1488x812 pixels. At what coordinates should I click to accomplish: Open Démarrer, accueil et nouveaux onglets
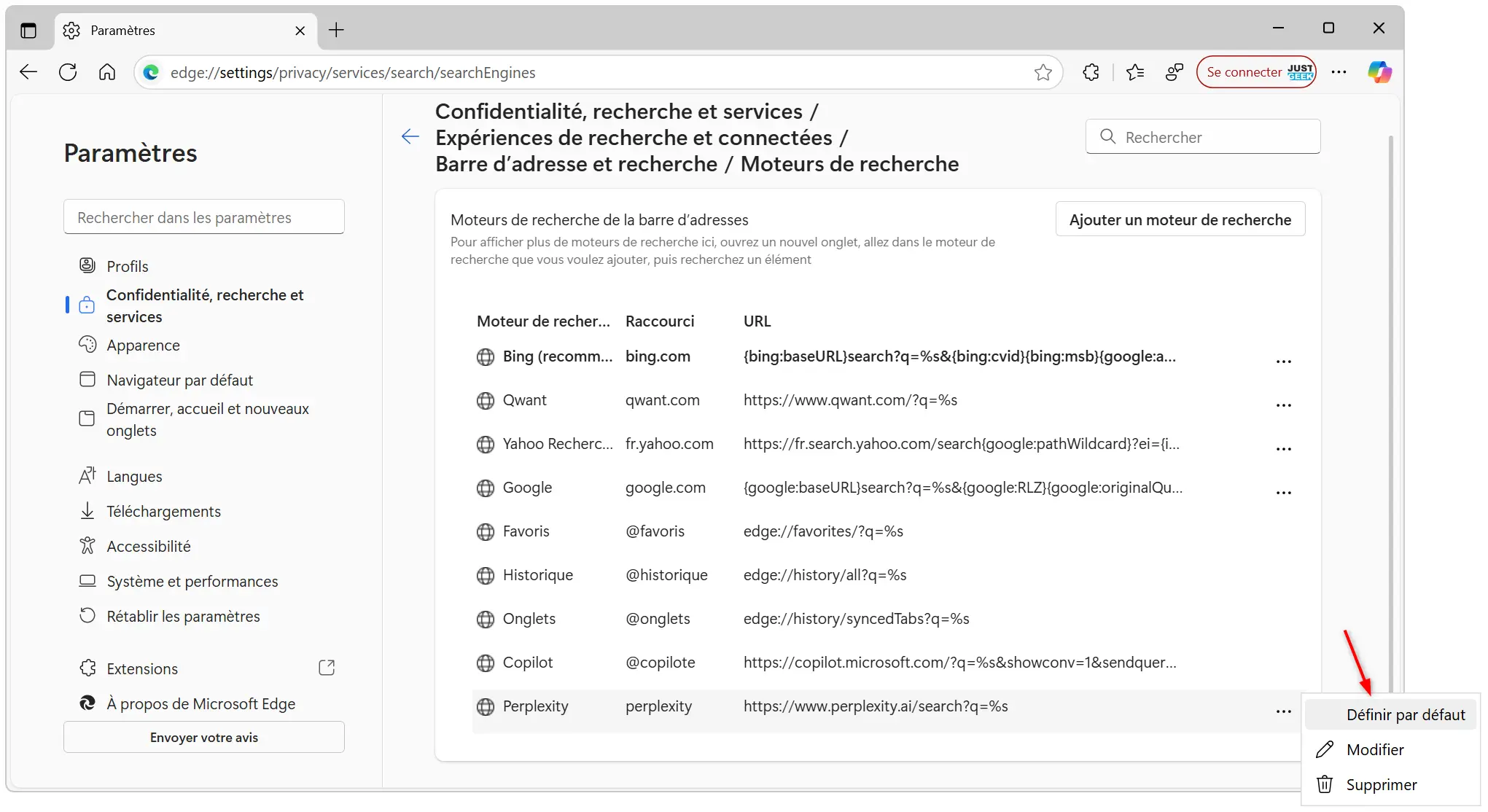[208, 419]
